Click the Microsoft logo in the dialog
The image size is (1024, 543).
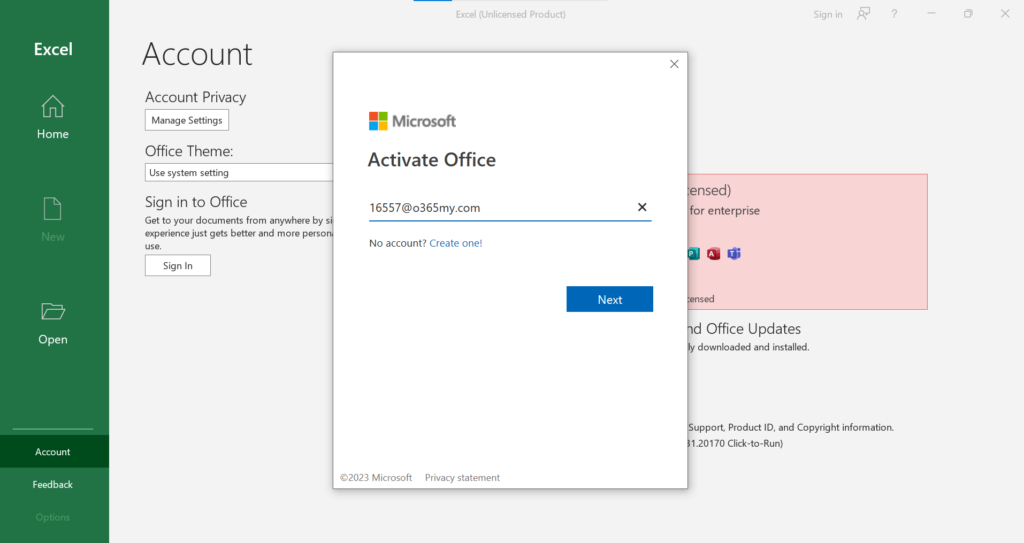click(412, 121)
